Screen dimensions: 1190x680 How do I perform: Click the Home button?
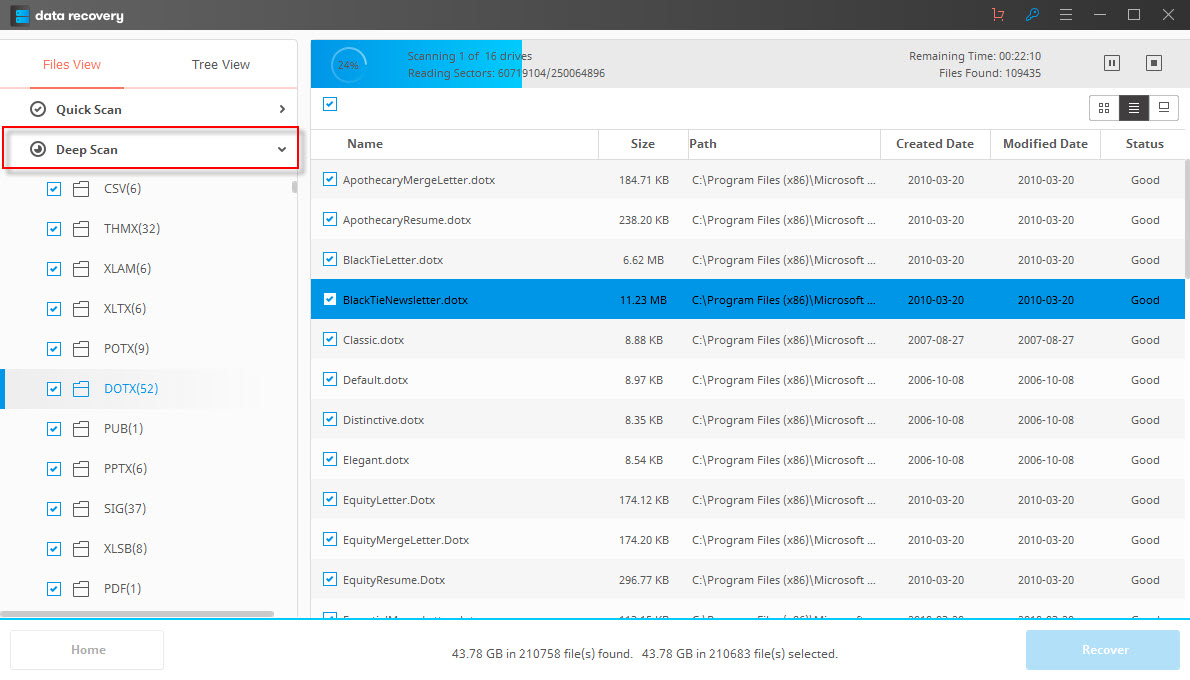coord(87,650)
